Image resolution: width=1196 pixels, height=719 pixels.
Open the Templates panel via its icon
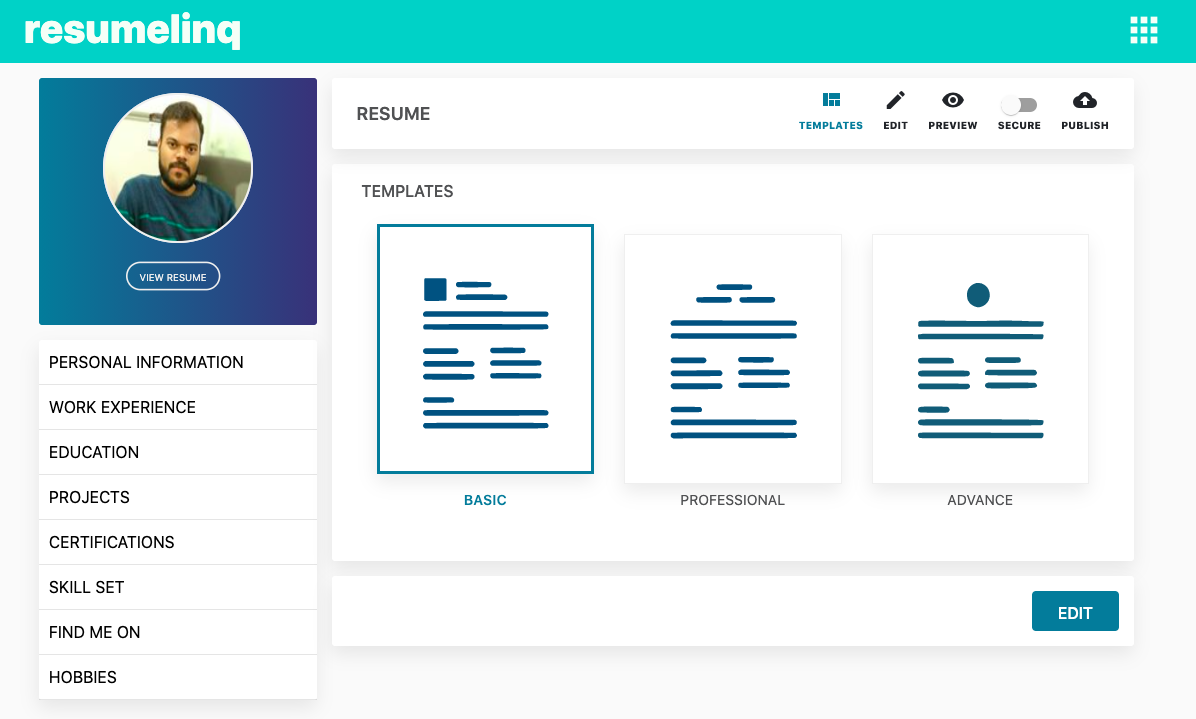831,99
